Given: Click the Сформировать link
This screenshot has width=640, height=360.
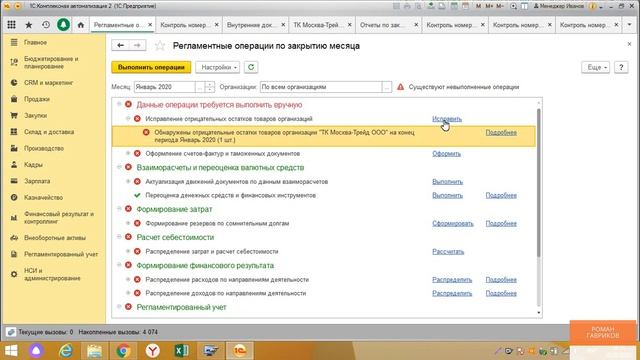Looking at the screenshot, I should click(x=453, y=223).
